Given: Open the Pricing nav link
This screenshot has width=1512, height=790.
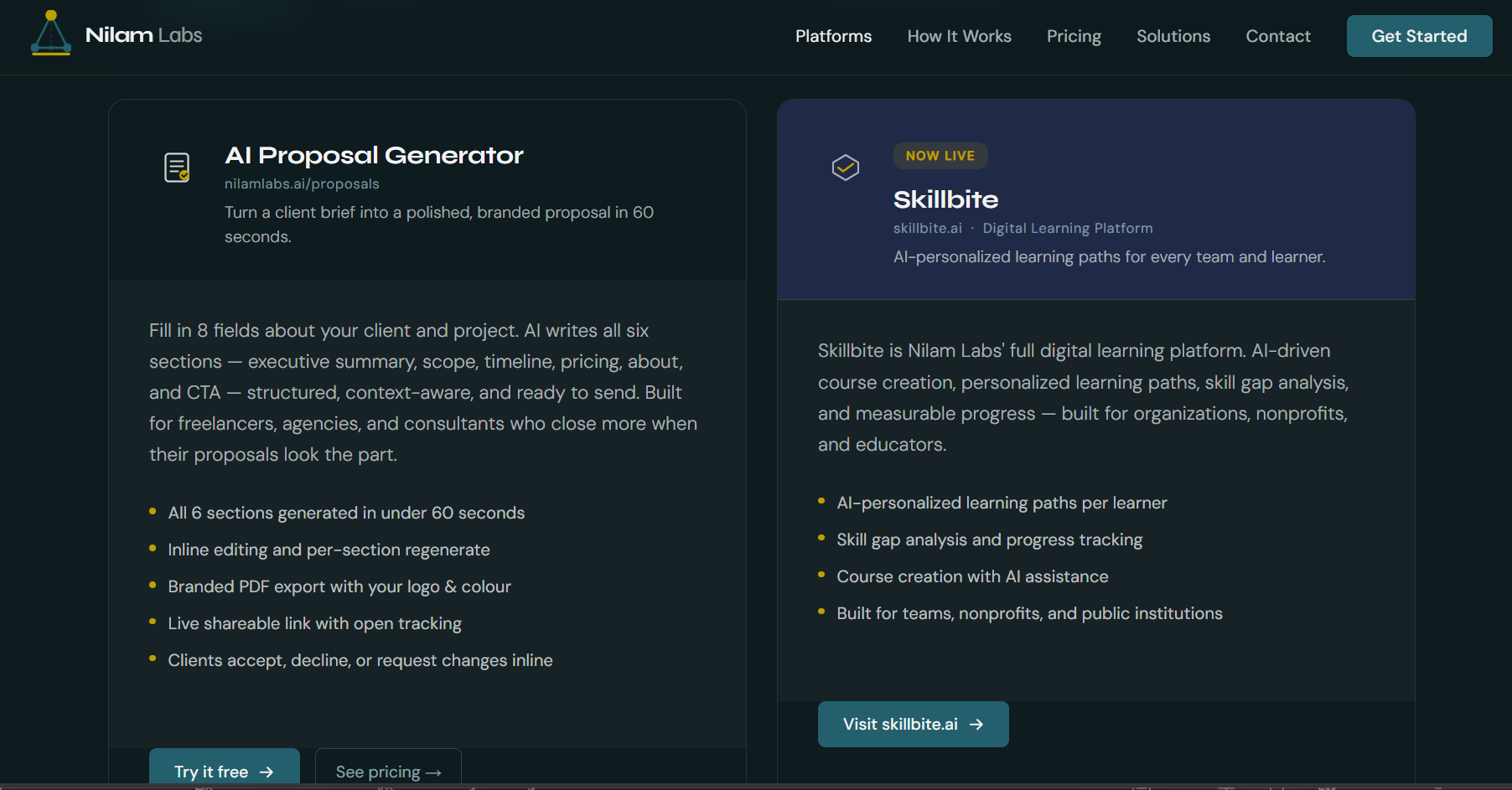Looking at the screenshot, I should click(1074, 36).
